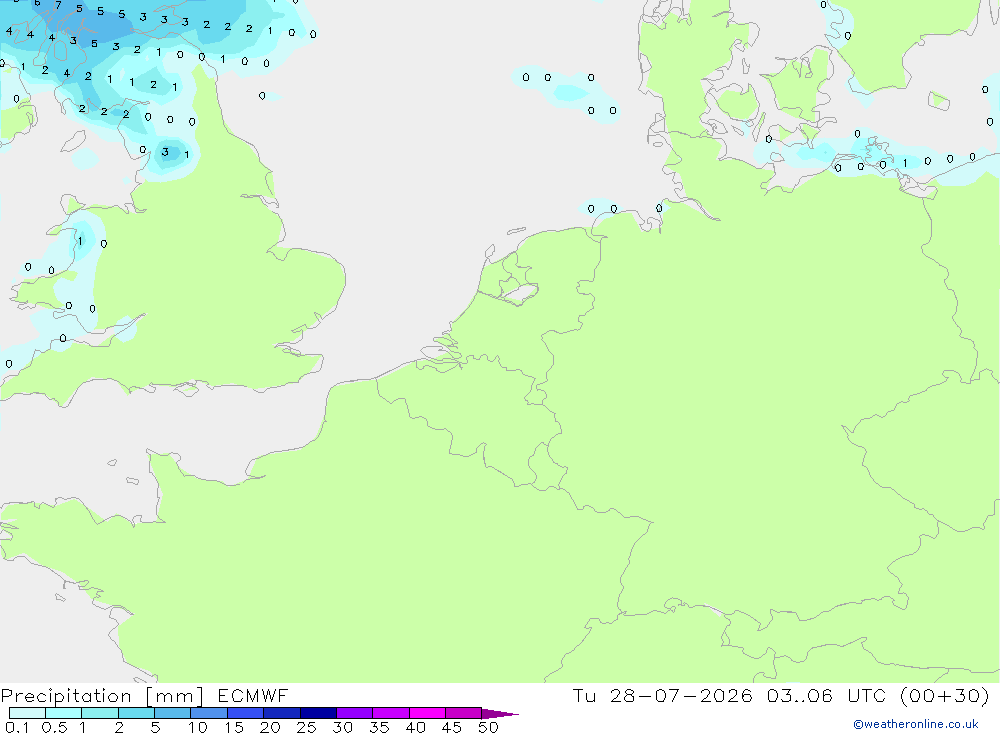This screenshot has height=733, width=1000.
Task: Click the purple arrow tip ending the legend
Action: [x=500, y=714]
